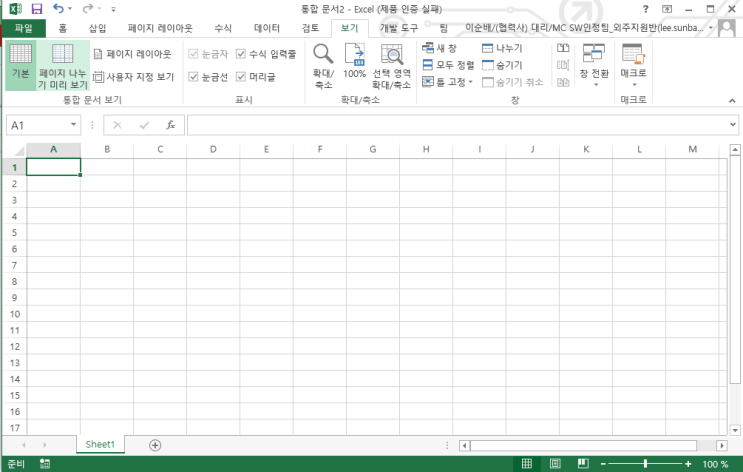Open Ribbon Display Options button
This screenshot has width=743, height=472.
[x=667, y=9]
